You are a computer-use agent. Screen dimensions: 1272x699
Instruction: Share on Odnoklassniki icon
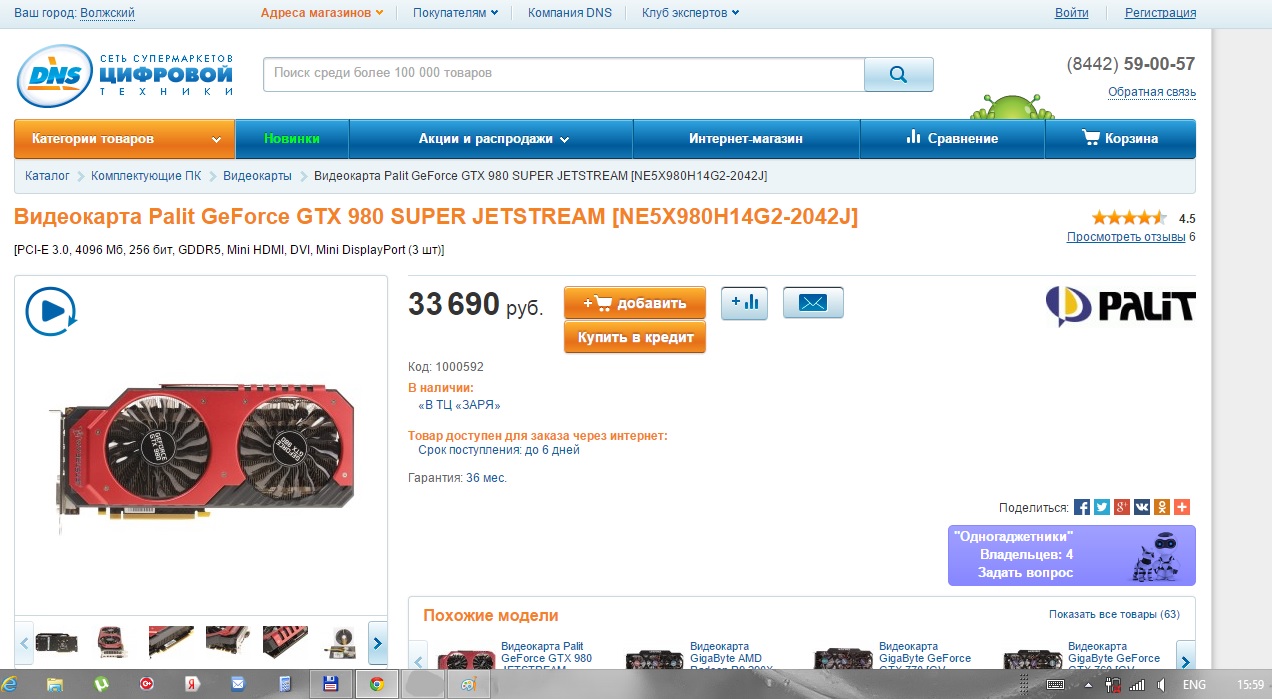pos(1162,507)
